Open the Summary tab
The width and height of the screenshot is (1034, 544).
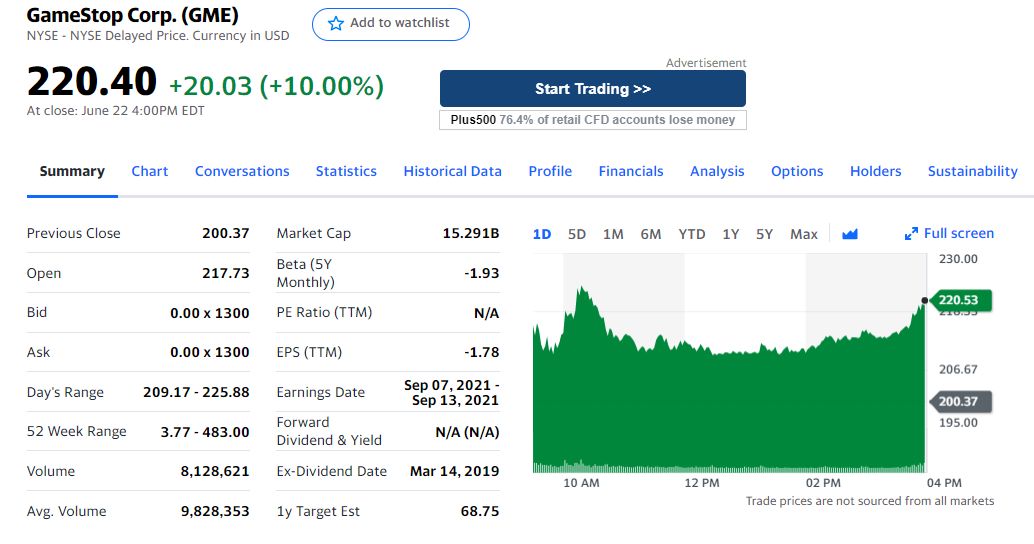(x=72, y=171)
